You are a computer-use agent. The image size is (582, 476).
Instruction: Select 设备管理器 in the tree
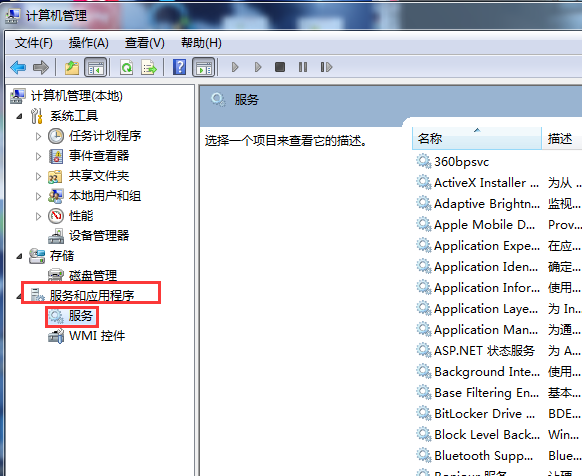click(99, 235)
